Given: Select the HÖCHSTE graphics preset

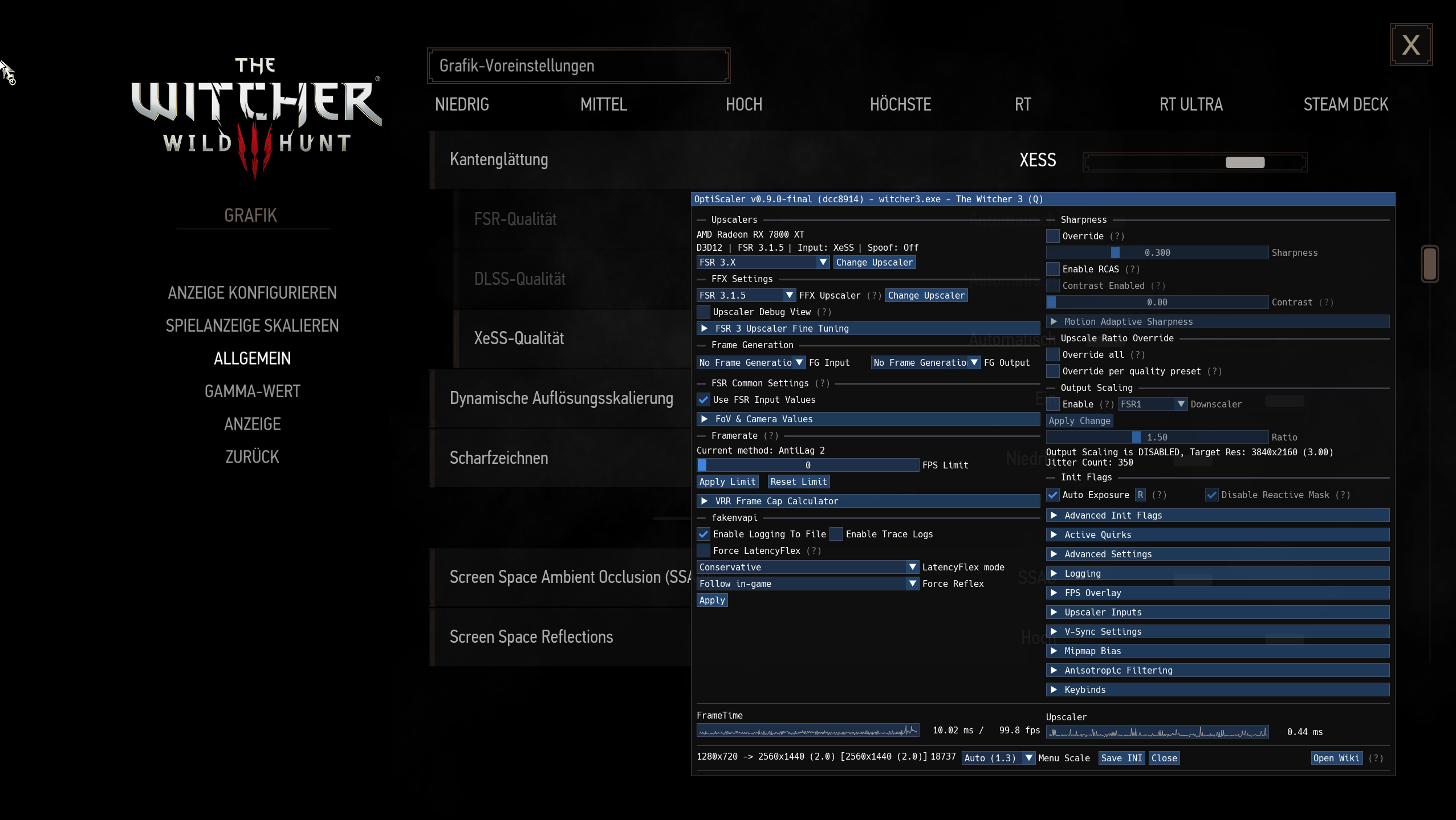Looking at the screenshot, I should pos(900,104).
